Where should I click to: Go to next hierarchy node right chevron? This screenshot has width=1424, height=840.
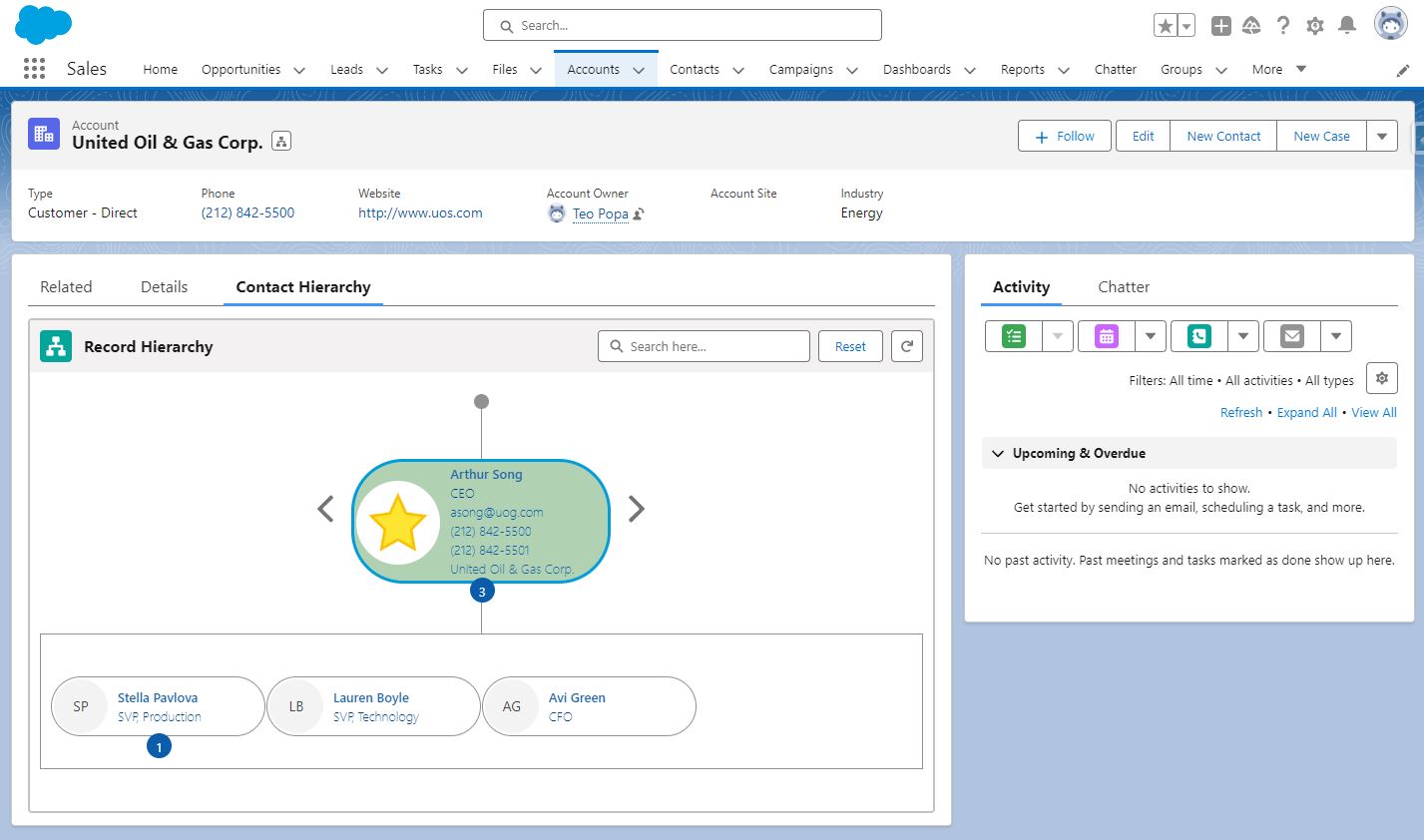pos(637,509)
